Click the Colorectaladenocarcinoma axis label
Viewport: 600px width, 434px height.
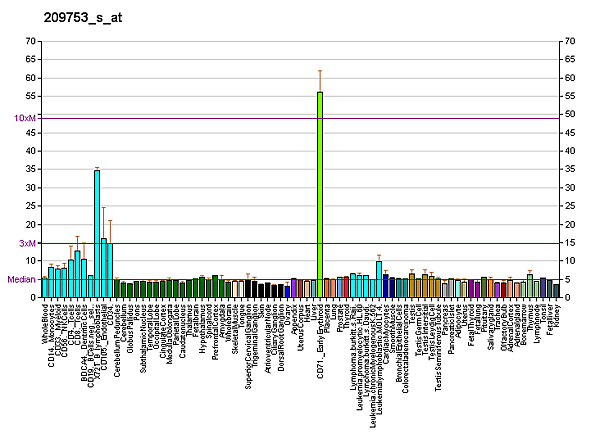coord(404,349)
